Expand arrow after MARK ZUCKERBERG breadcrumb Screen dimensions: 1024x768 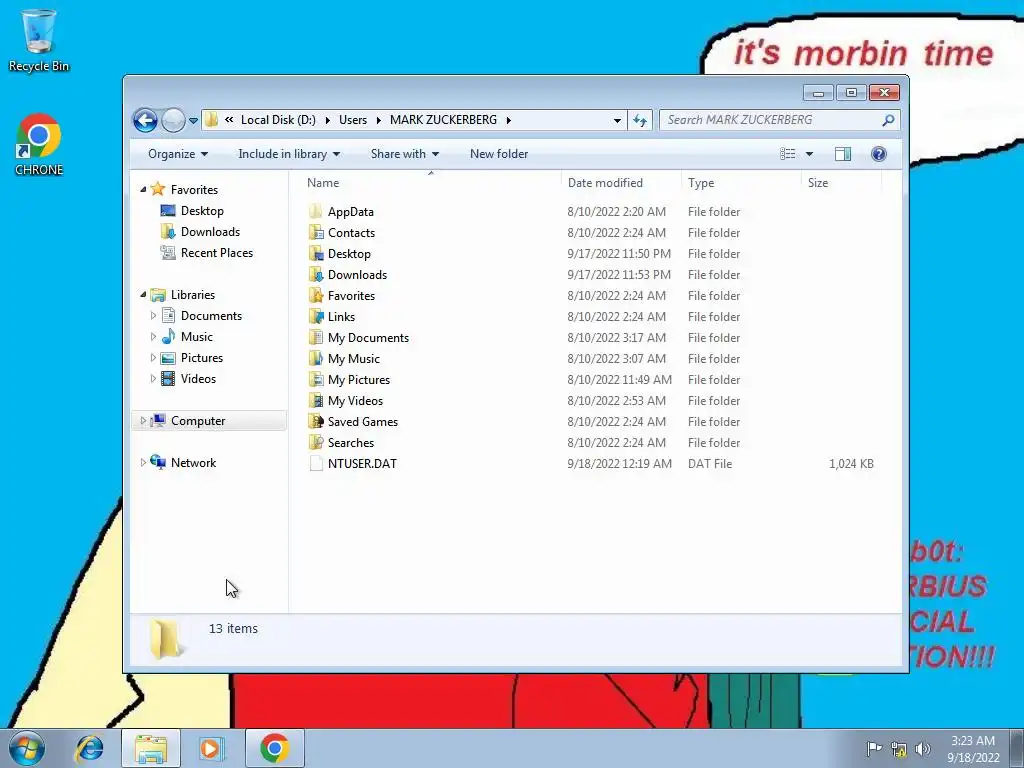(x=508, y=120)
